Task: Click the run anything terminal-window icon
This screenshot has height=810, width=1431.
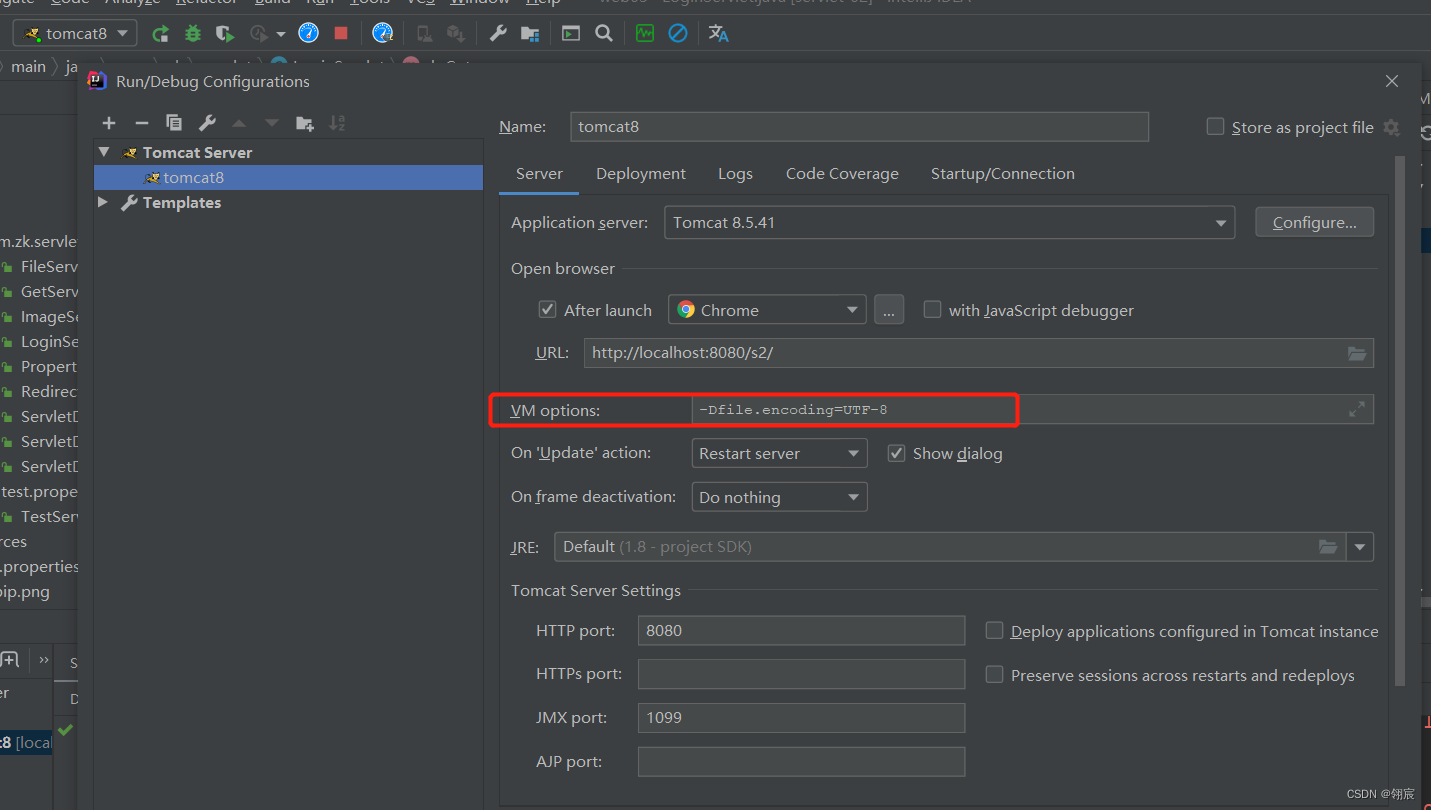Action: point(571,34)
